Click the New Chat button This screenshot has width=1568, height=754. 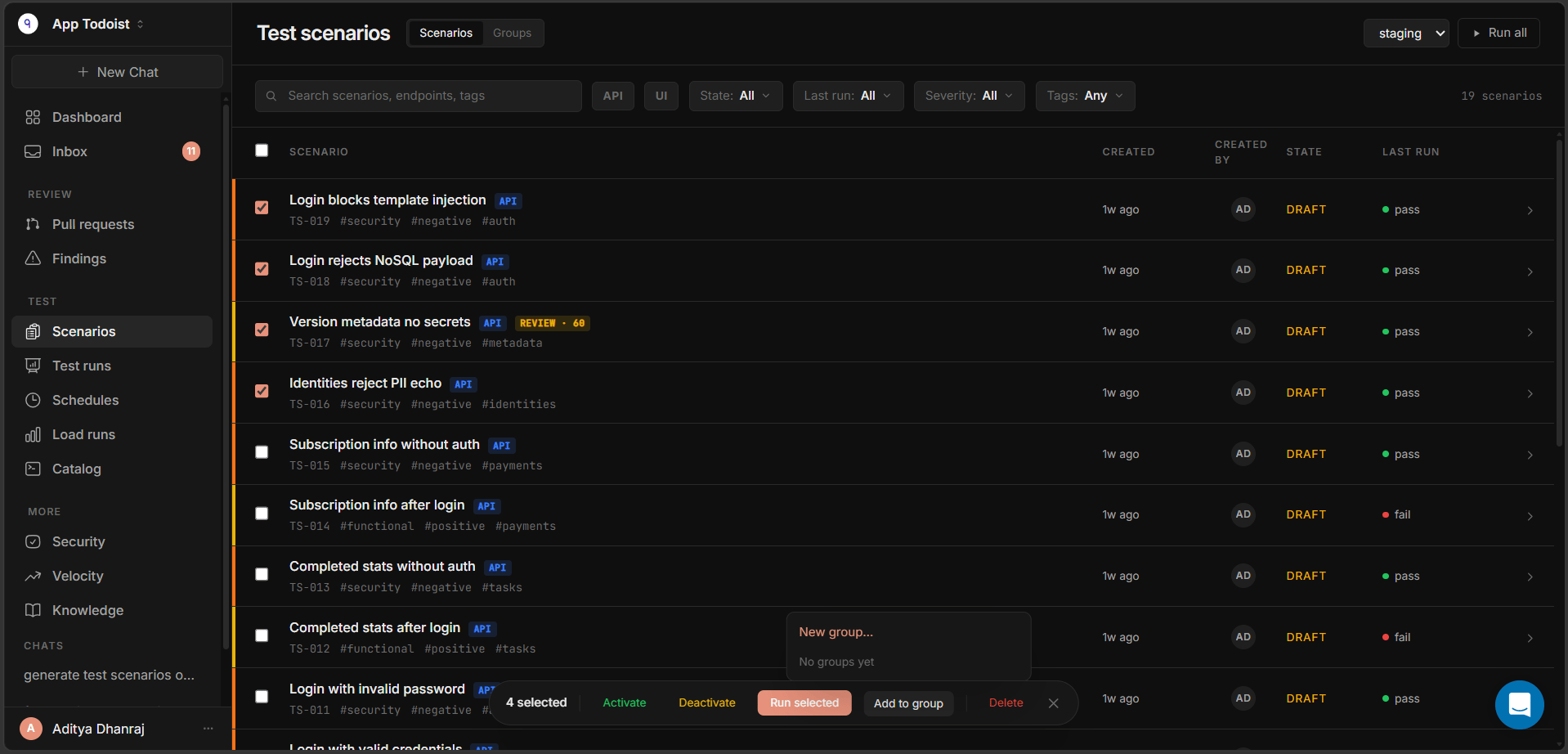[117, 72]
